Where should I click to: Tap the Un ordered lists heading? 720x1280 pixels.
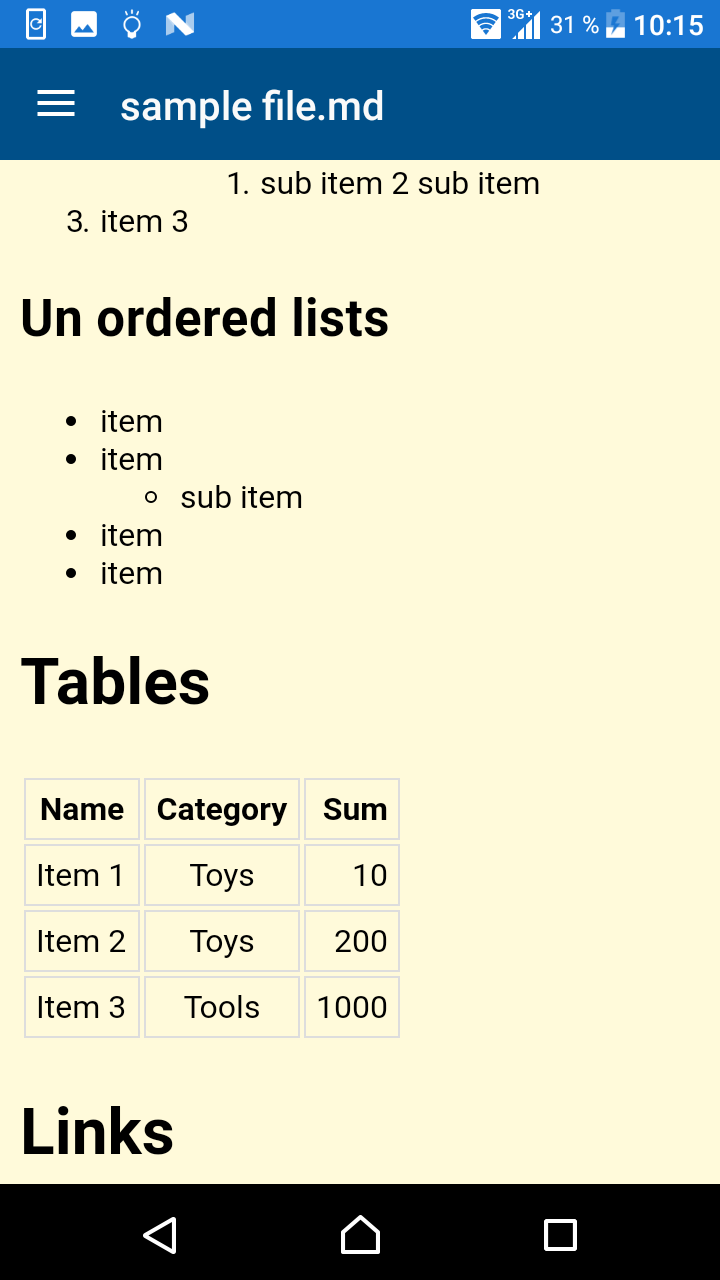click(205, 318)
